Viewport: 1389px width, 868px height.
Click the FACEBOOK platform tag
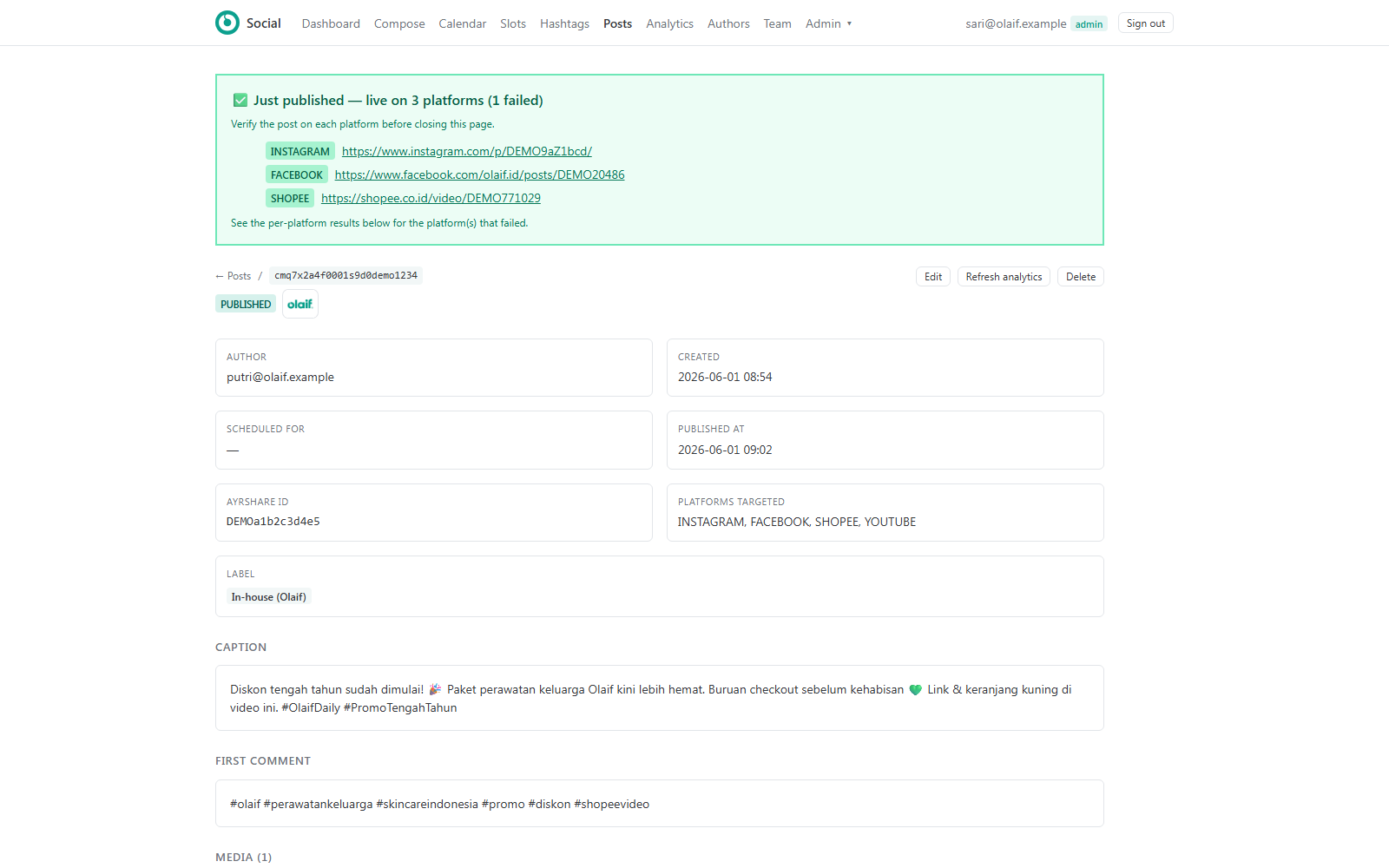297,174
